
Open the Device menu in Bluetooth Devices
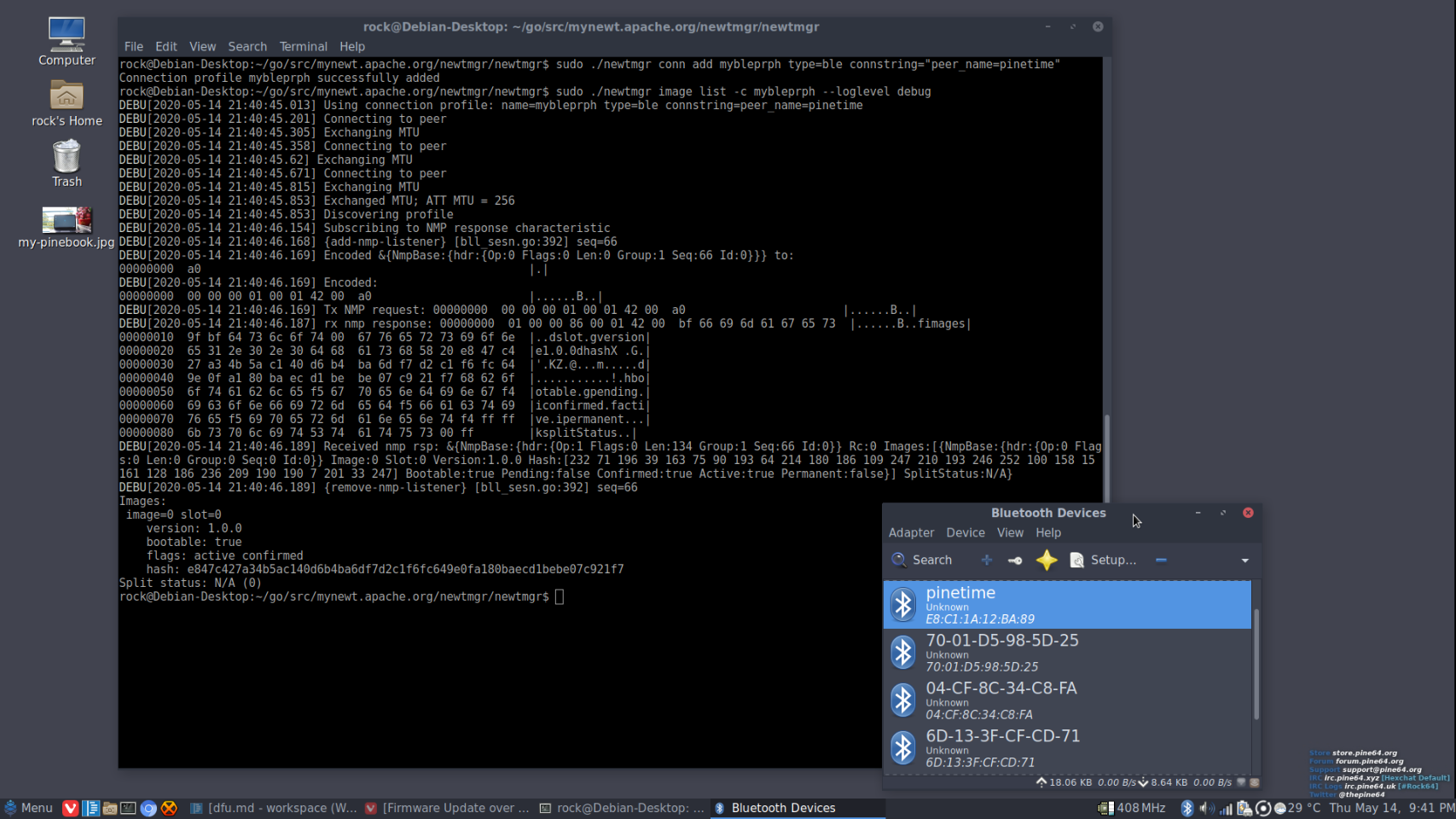pyautogui.click(x=965, y=532)
